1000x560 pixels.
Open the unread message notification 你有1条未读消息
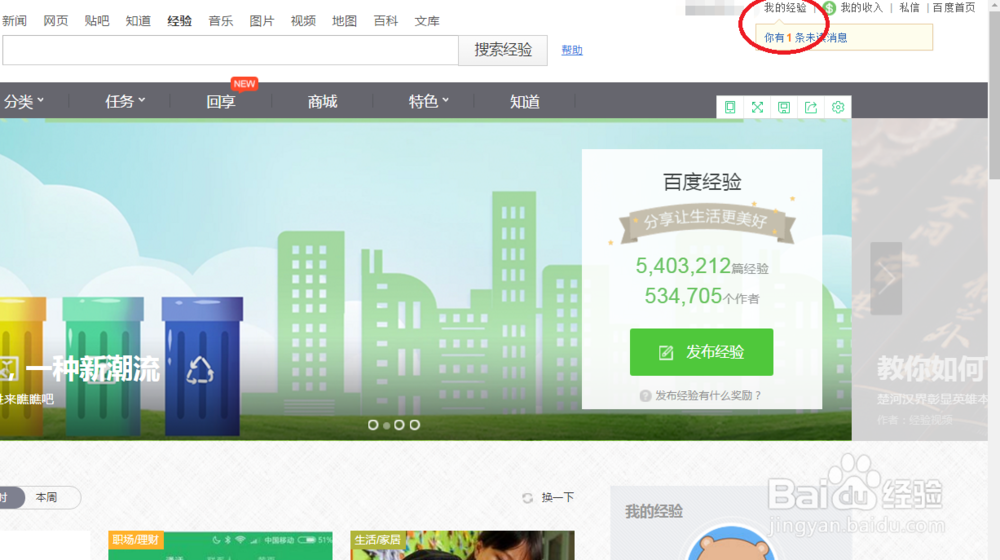(x=806, y=38)
